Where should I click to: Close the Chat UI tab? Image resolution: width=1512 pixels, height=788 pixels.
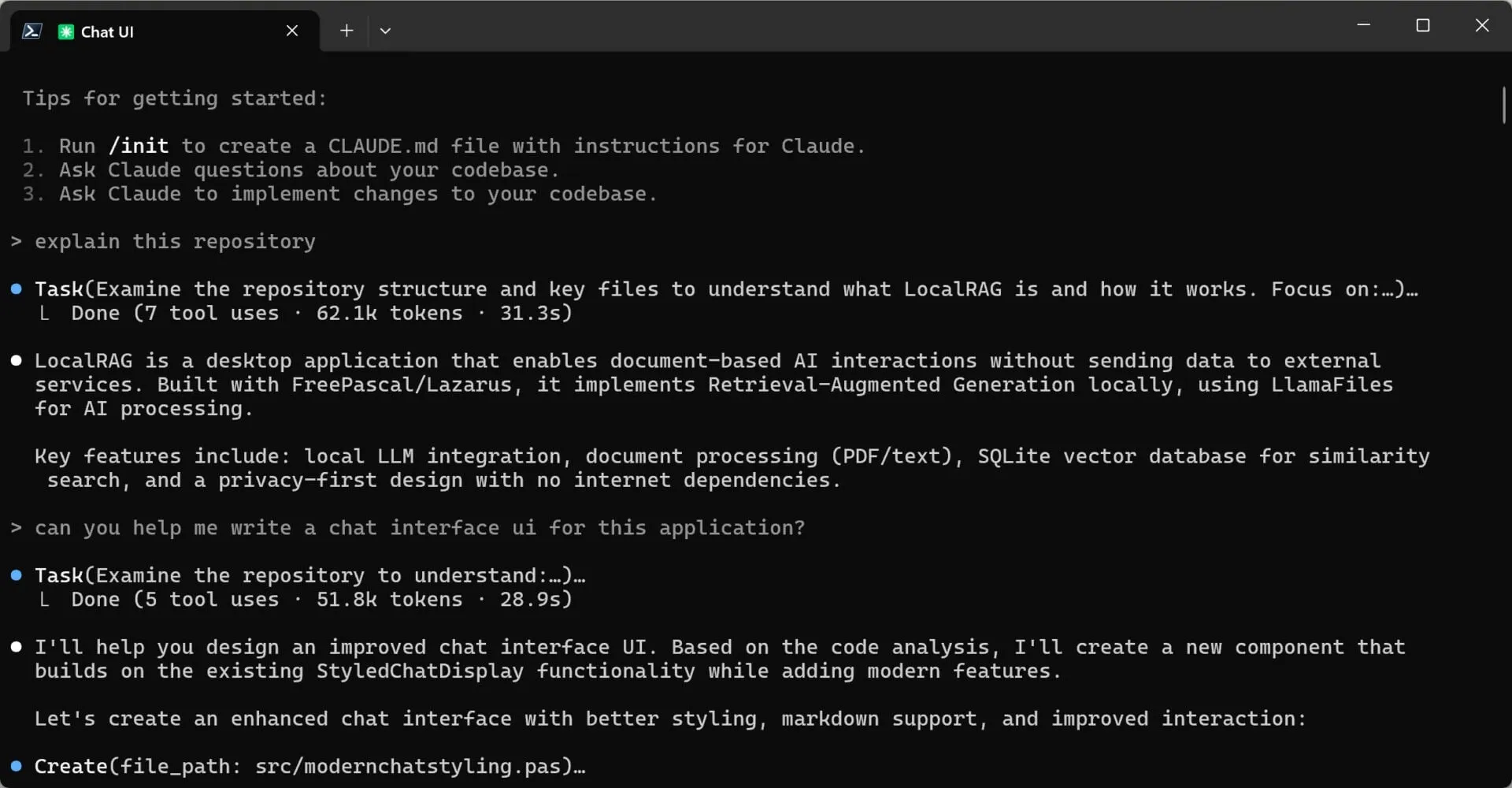tap(292, 31)
